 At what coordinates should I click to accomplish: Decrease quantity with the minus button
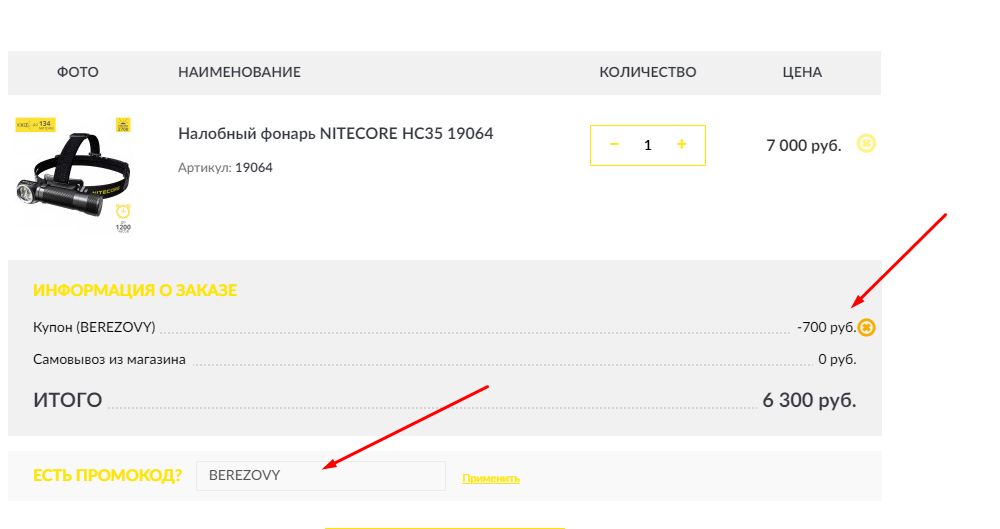[x=614, y=144]
